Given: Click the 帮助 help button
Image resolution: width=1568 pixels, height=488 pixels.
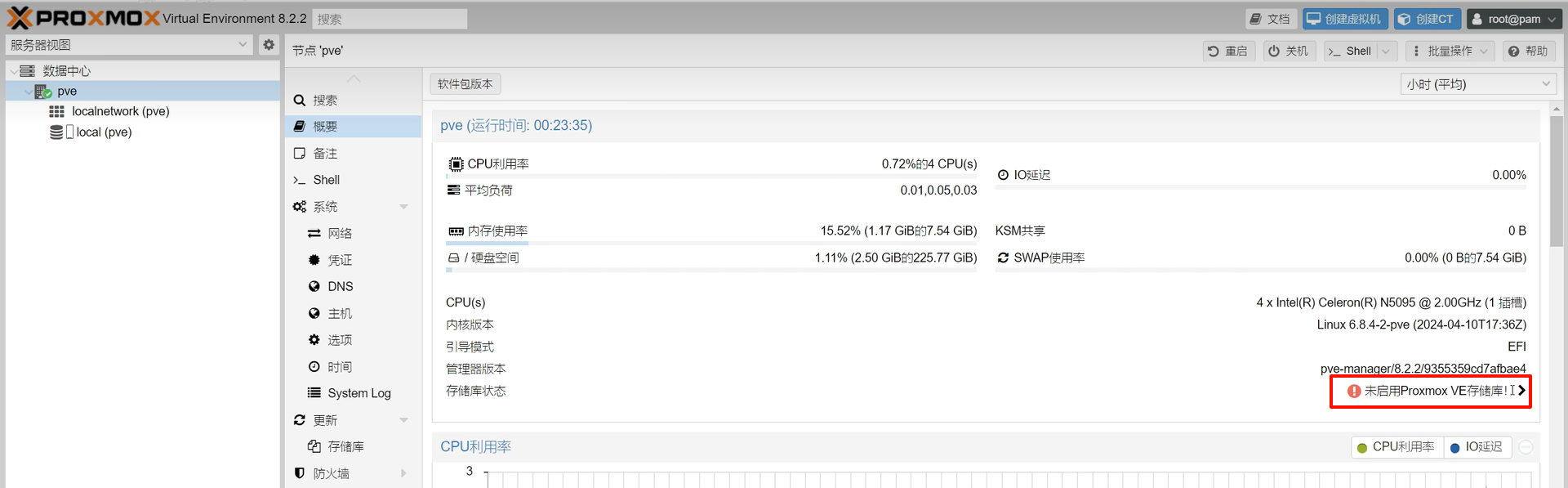Looking at the screenshot, I should [x=1529, y=51].
